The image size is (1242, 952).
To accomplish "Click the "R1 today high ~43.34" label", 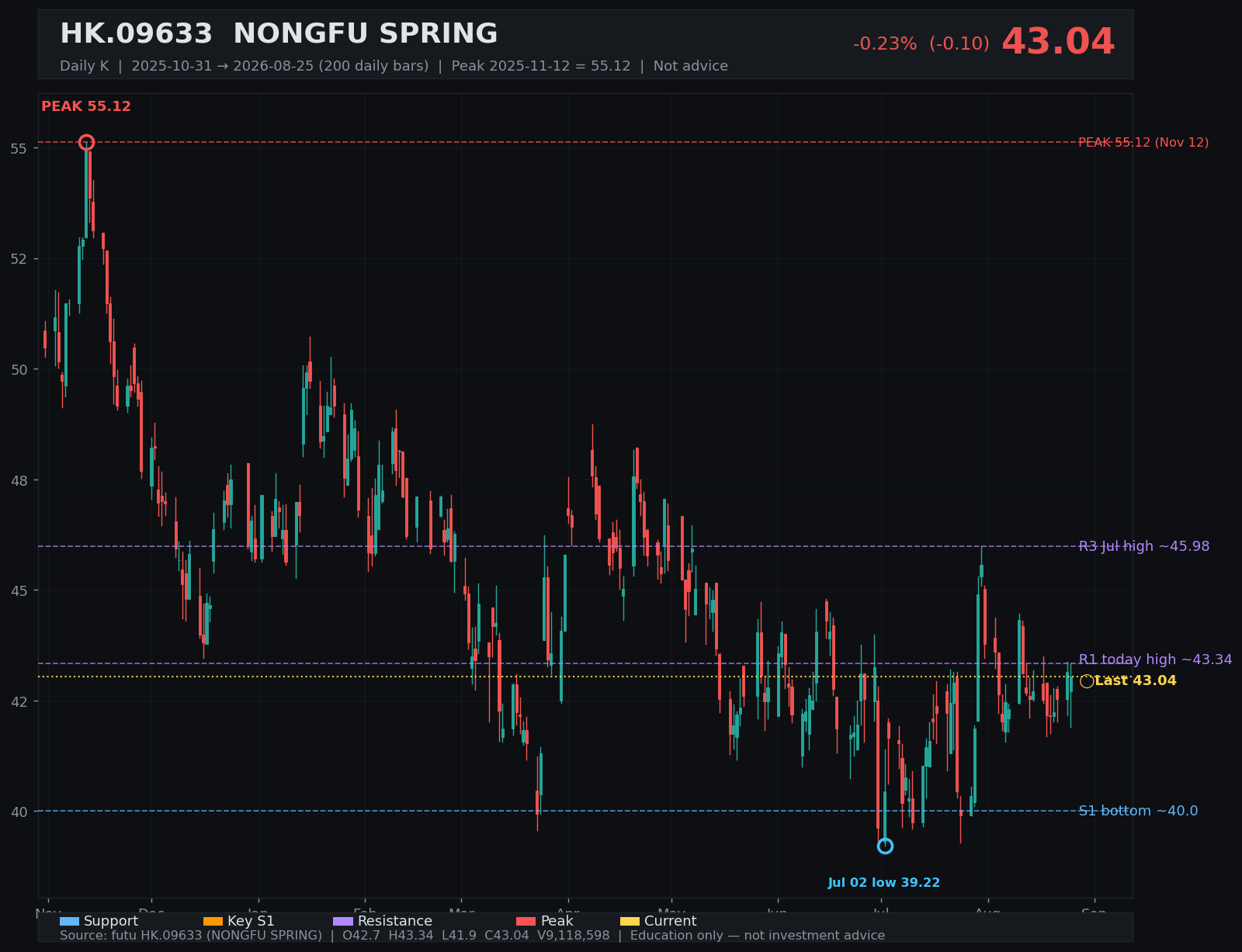I will [1155, 659].
